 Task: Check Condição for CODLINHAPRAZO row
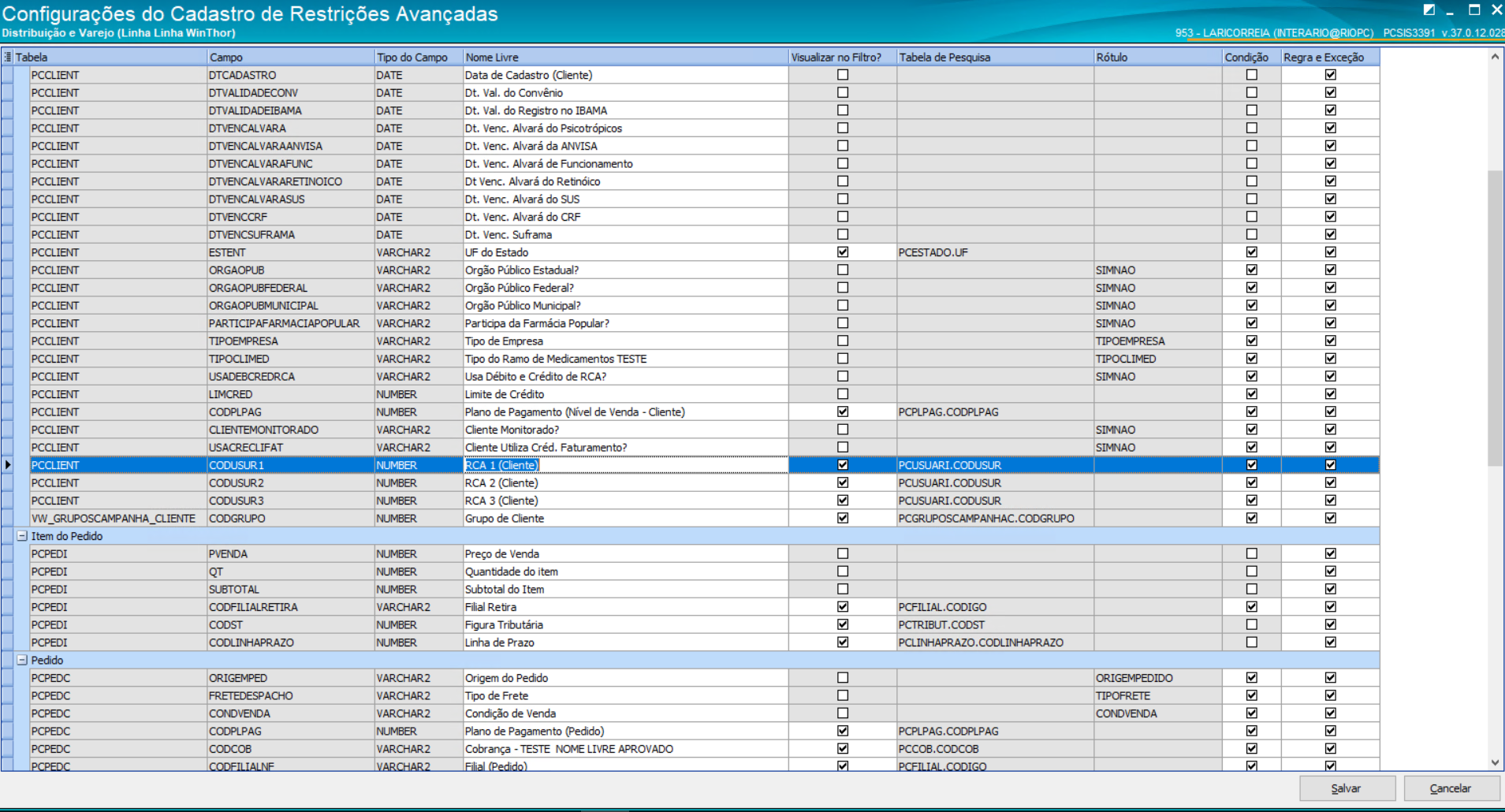[1252, 643]
